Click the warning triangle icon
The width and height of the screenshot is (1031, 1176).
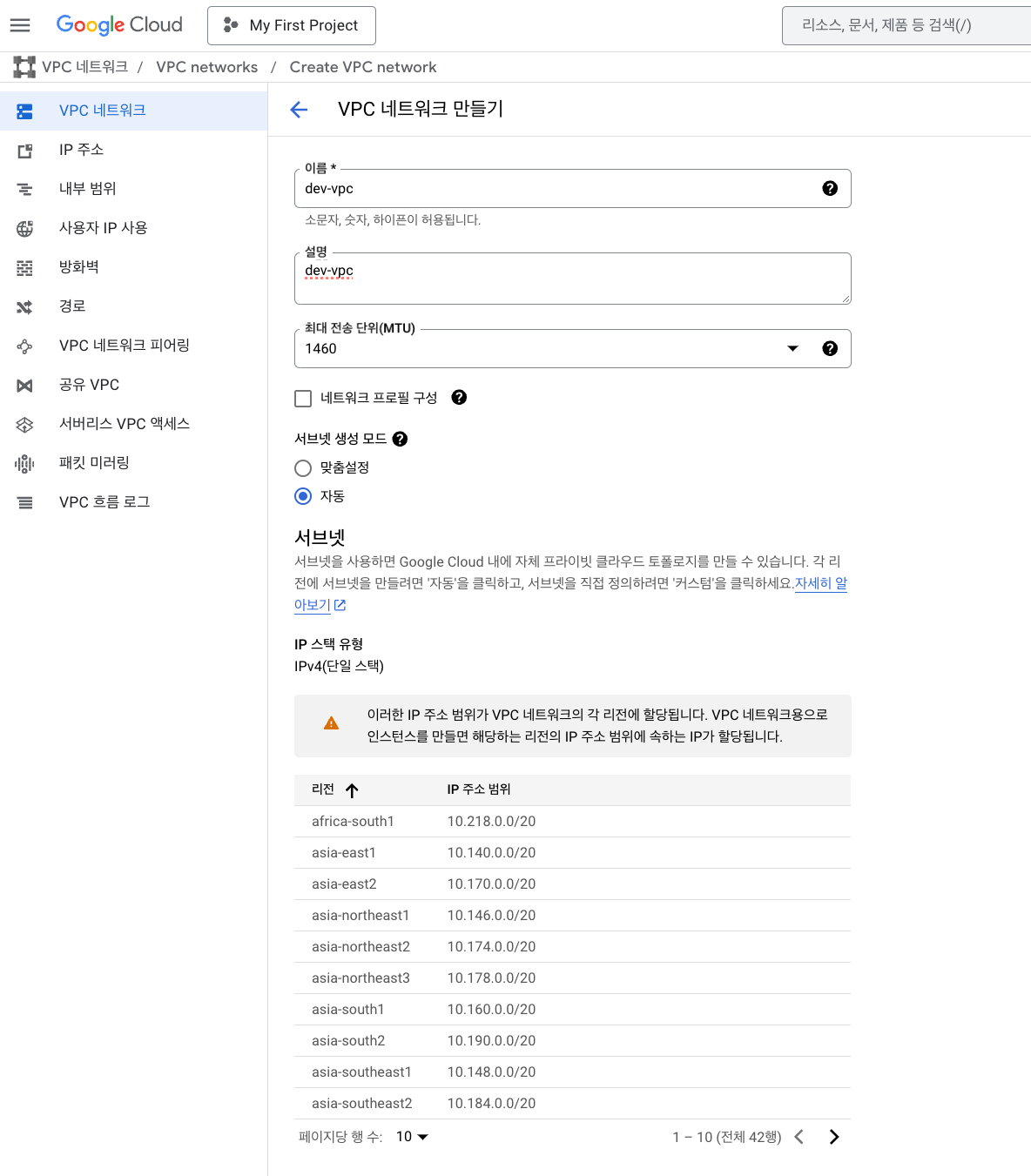point(331,723)
